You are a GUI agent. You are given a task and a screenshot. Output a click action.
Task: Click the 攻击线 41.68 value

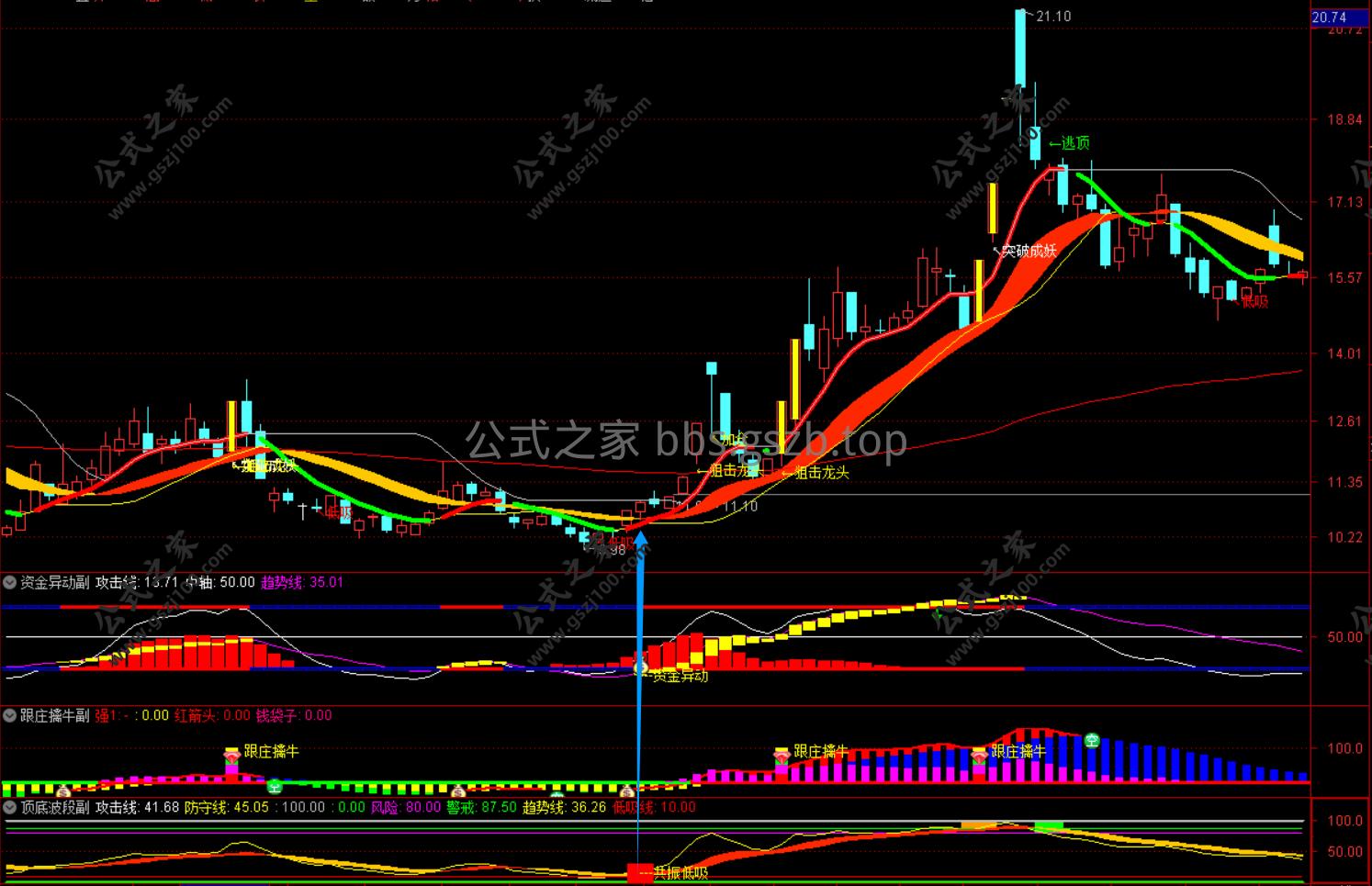(x=137, y=807)
